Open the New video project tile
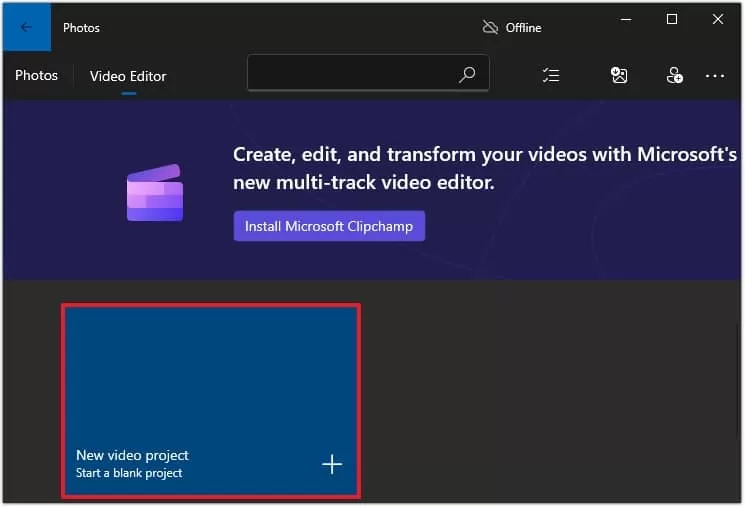Viewport: 745px width, 507px height. (211, 402)
